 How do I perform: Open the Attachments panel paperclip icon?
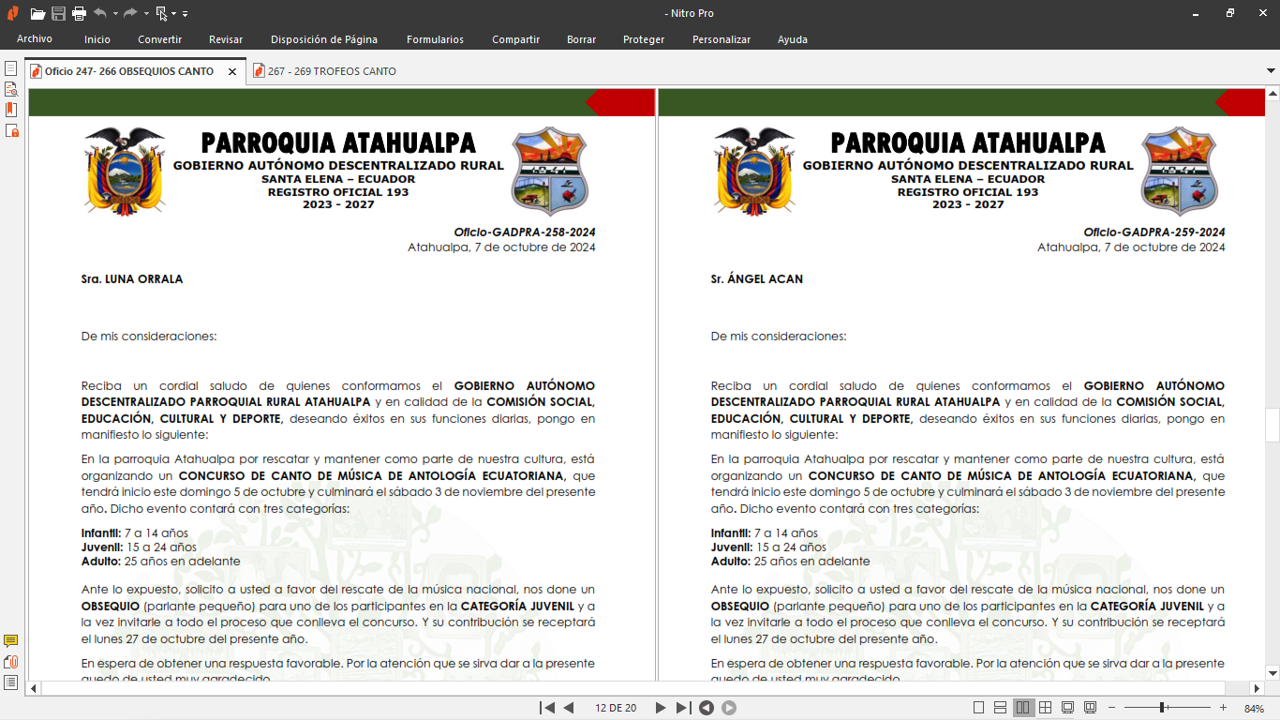pyautogui.click(x=11, y=662)
